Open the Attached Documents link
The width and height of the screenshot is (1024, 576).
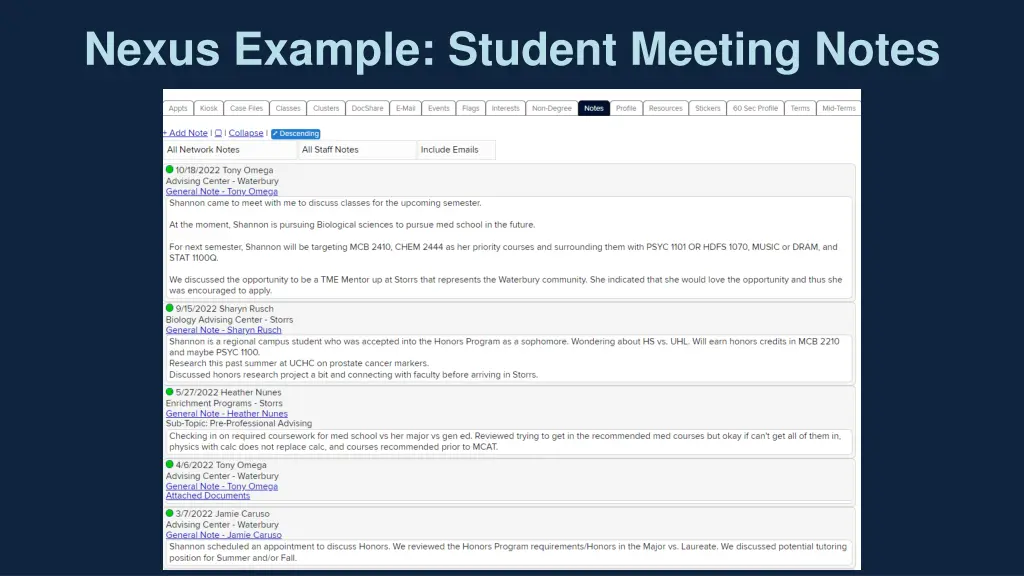[208, 496]
